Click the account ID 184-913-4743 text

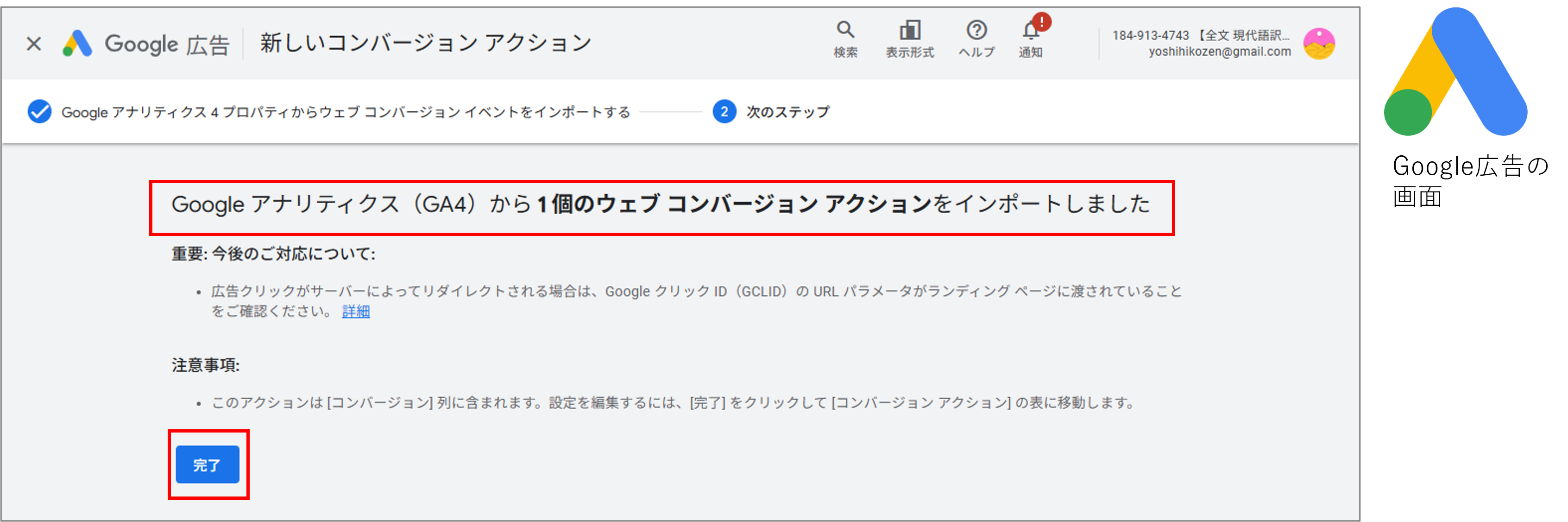tap(1151, 35)
